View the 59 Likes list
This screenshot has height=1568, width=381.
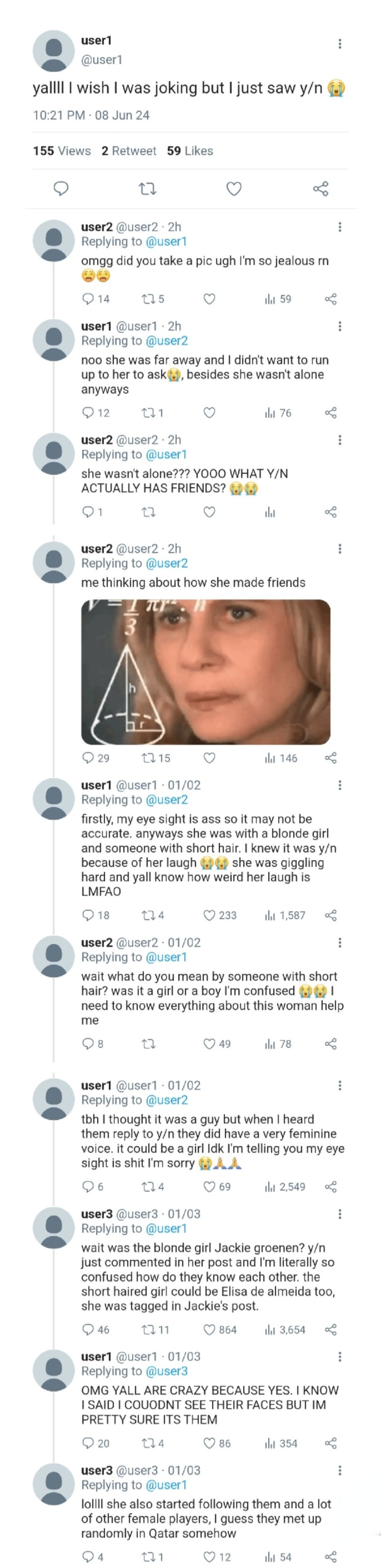pos(190,151)
